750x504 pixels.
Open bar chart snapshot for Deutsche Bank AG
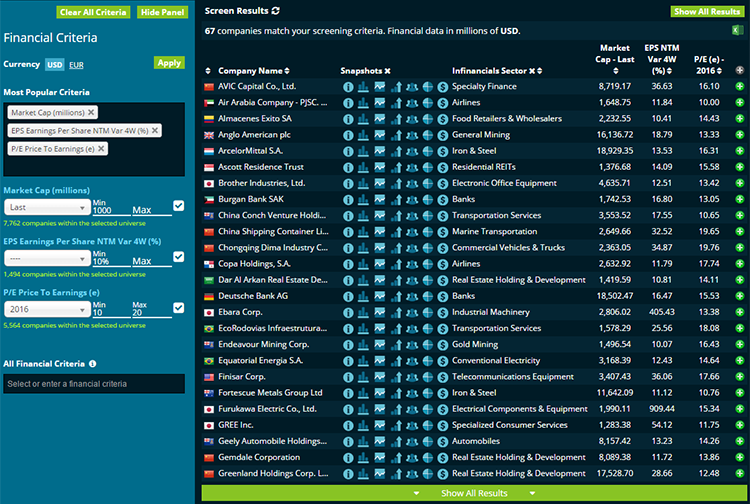[x=364, y=296]
